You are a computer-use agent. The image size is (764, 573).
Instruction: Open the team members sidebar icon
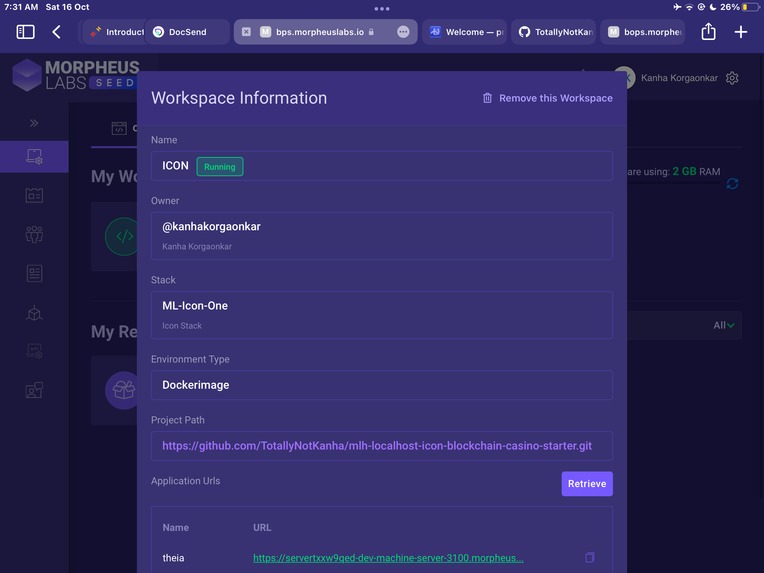[x=34, y=234]
